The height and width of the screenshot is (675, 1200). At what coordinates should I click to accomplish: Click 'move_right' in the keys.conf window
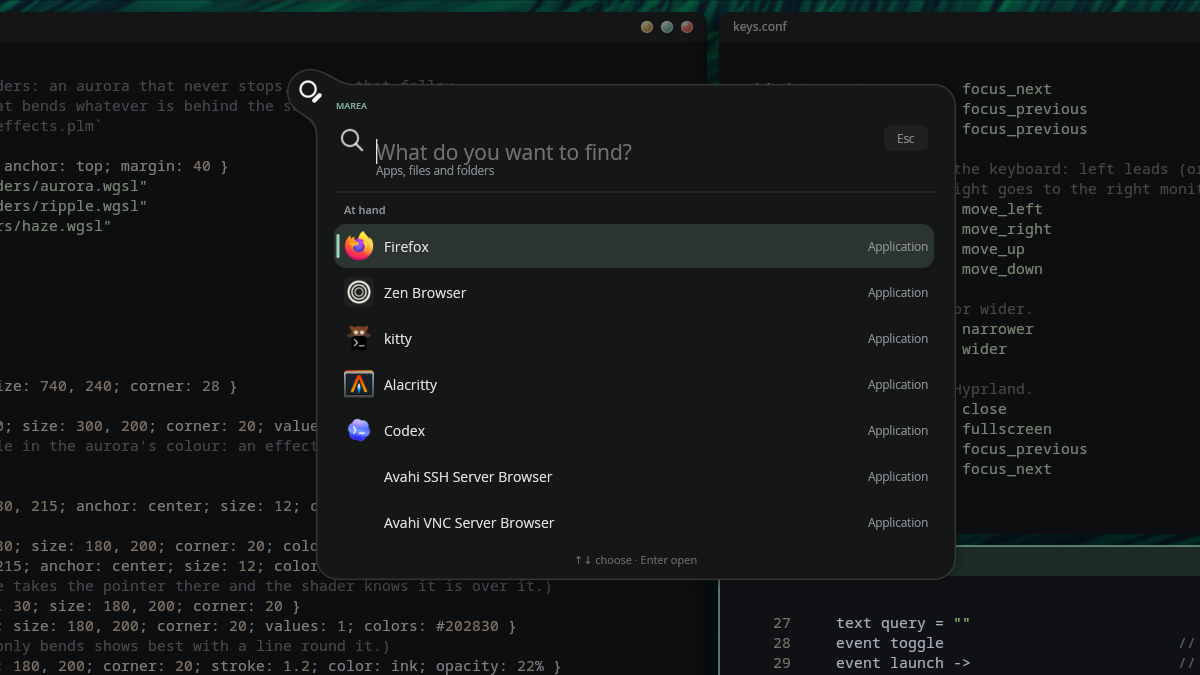tap(1007, 229)
